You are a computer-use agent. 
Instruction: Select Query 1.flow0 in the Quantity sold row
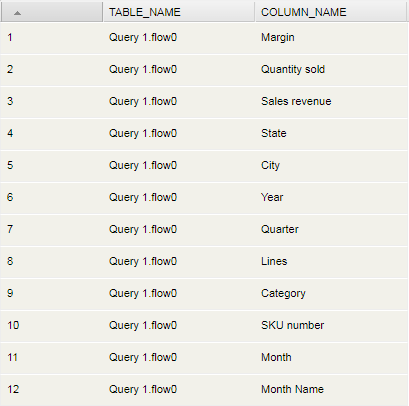(143, 69)
